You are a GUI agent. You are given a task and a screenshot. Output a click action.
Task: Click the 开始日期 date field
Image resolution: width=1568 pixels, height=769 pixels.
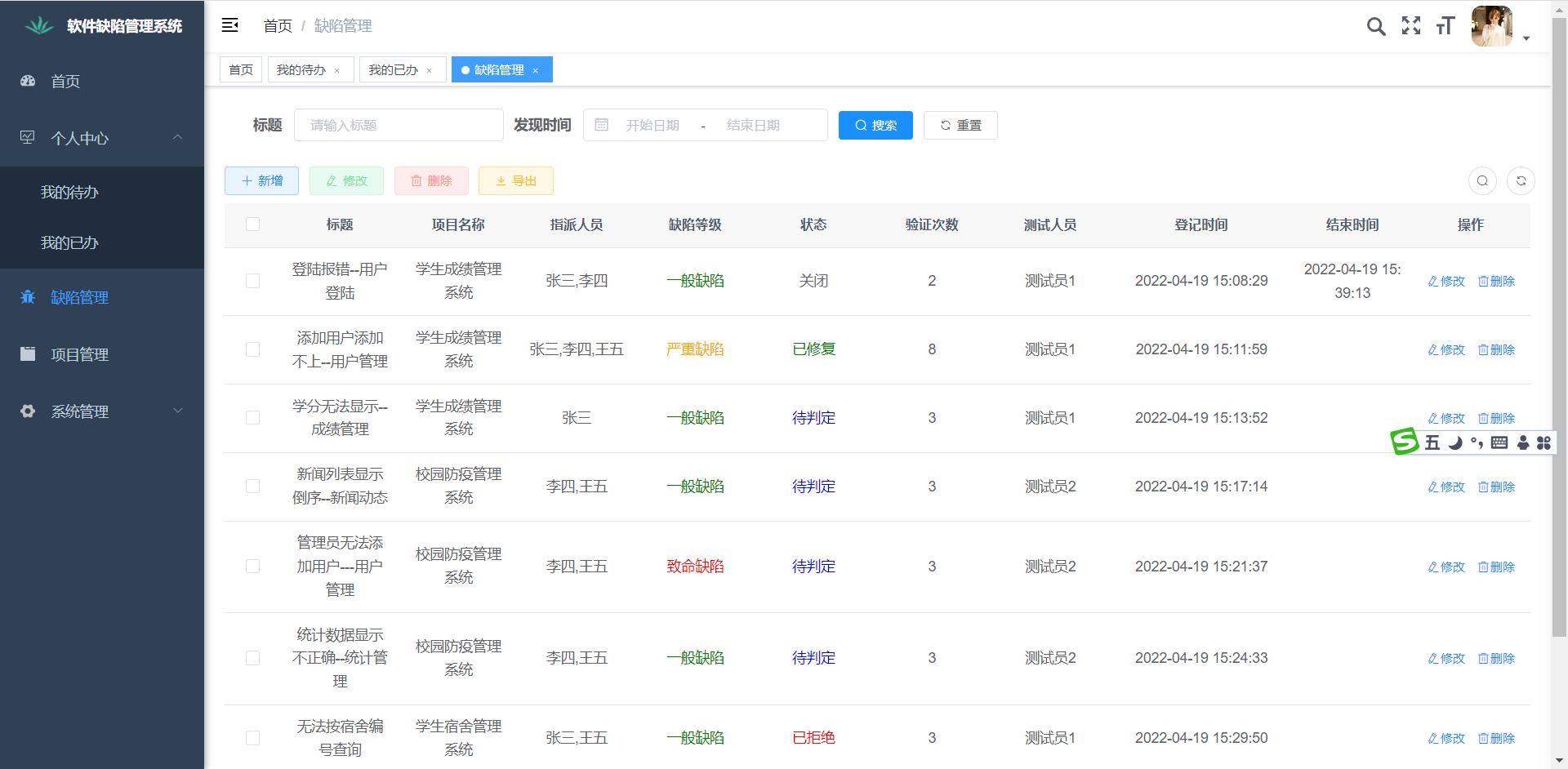pos(653,125)
